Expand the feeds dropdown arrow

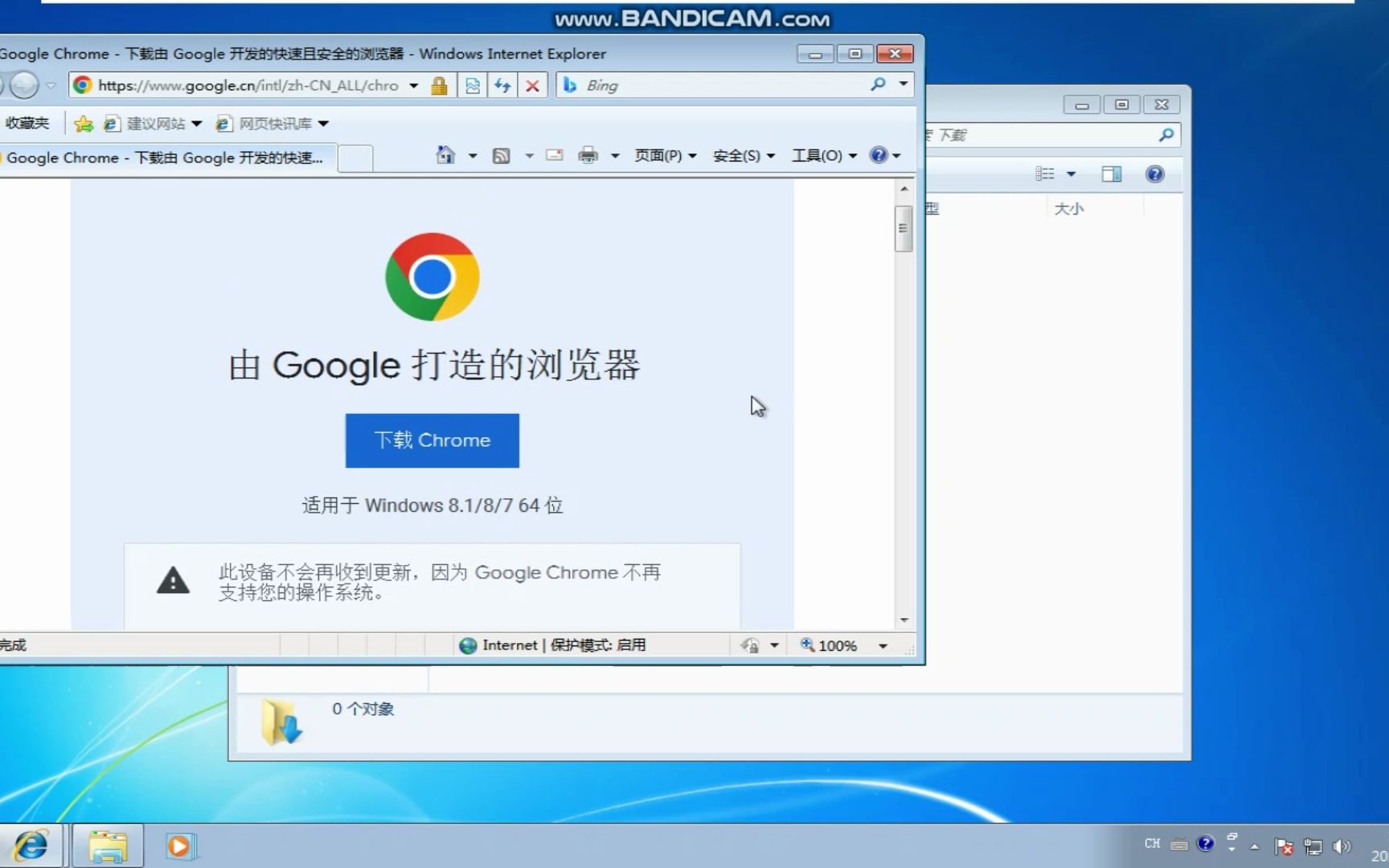pos(529,156)
